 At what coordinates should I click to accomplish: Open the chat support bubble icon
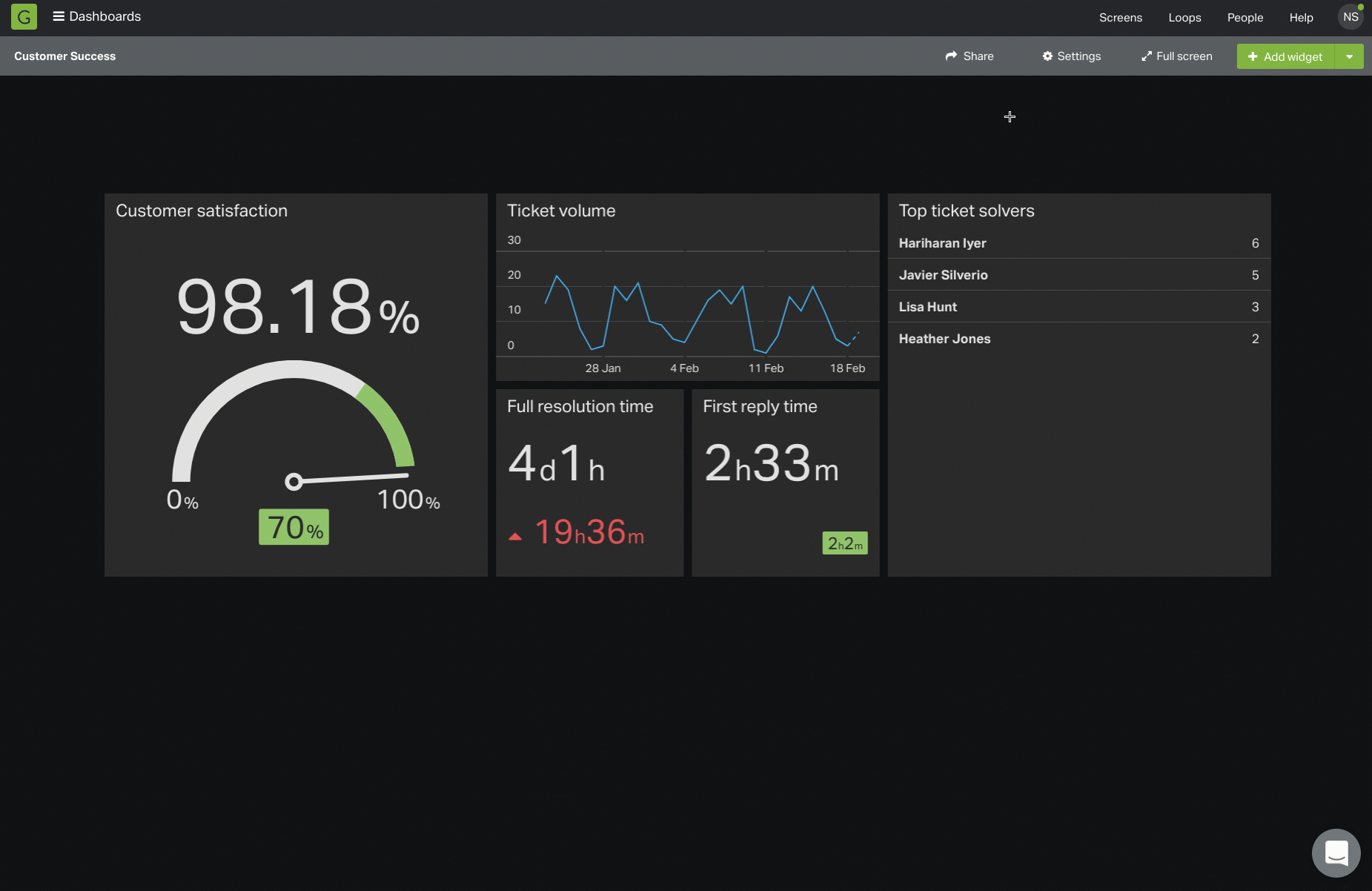coord(1336,852)
